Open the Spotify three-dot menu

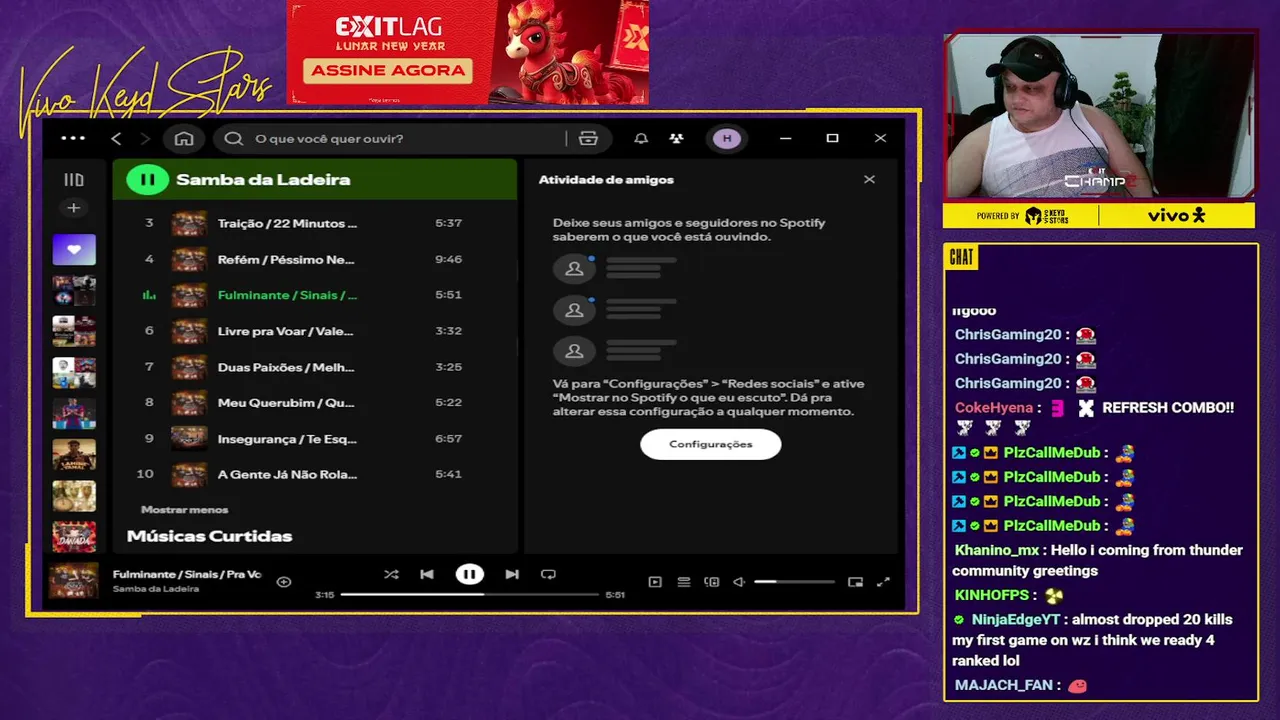coord(73,138)
